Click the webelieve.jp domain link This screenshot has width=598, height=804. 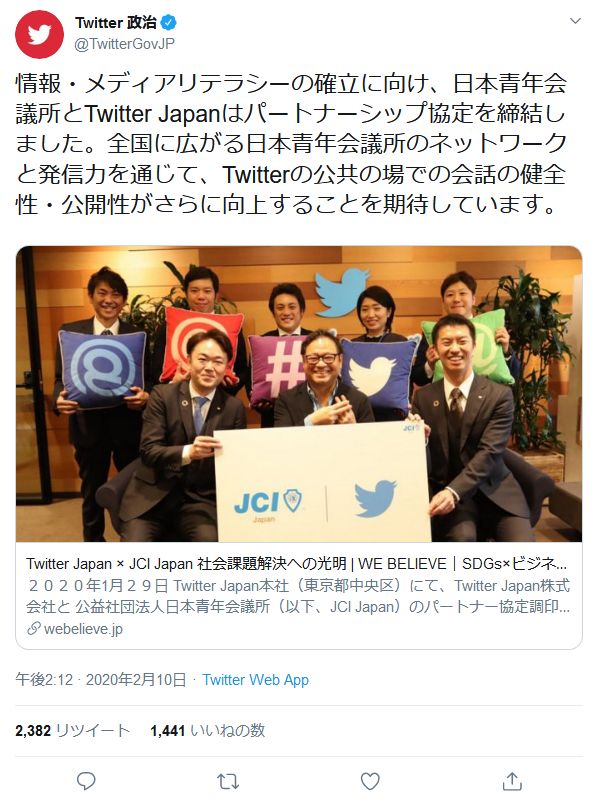point(84,629)
